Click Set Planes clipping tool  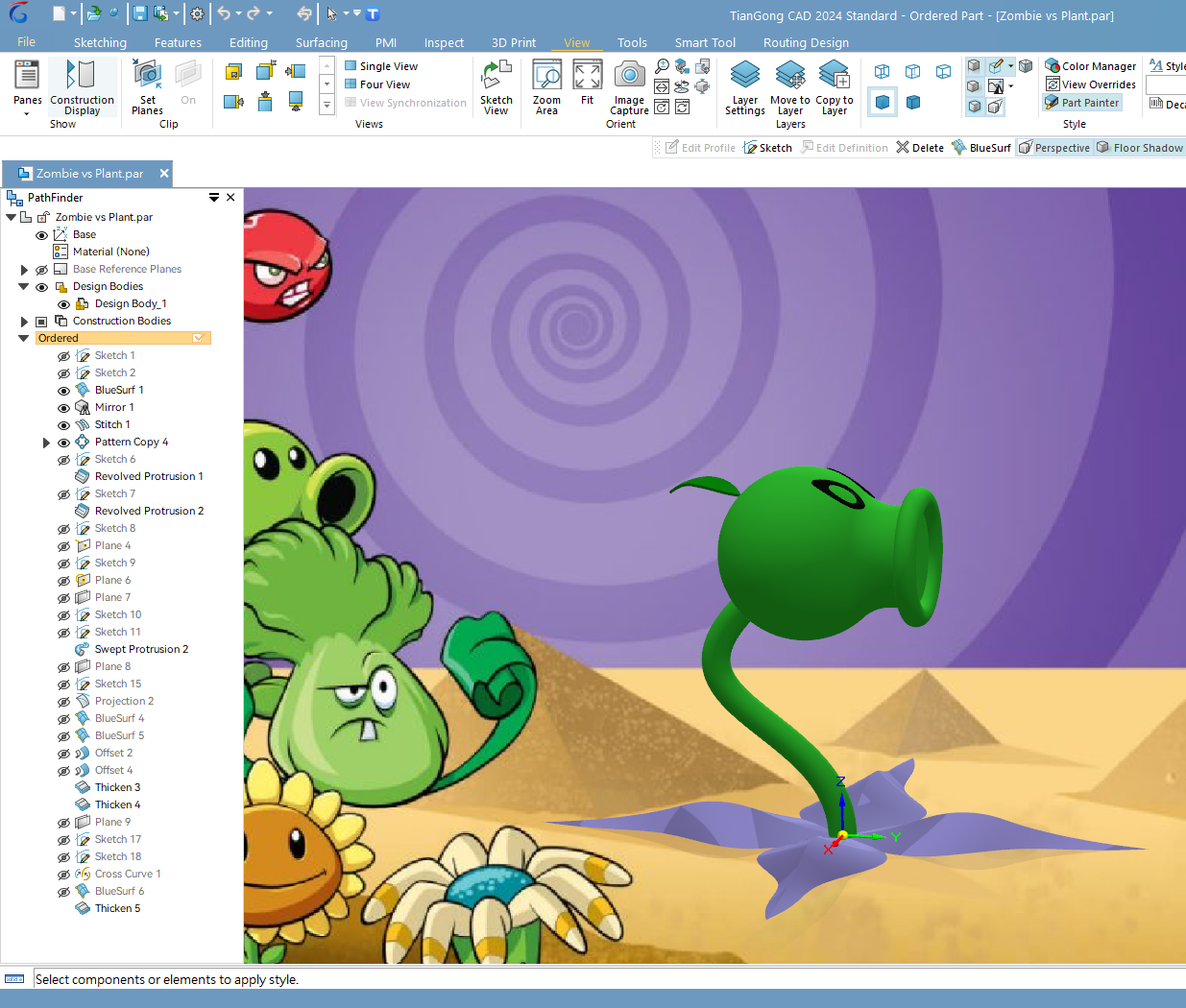[x=147, y=88]
